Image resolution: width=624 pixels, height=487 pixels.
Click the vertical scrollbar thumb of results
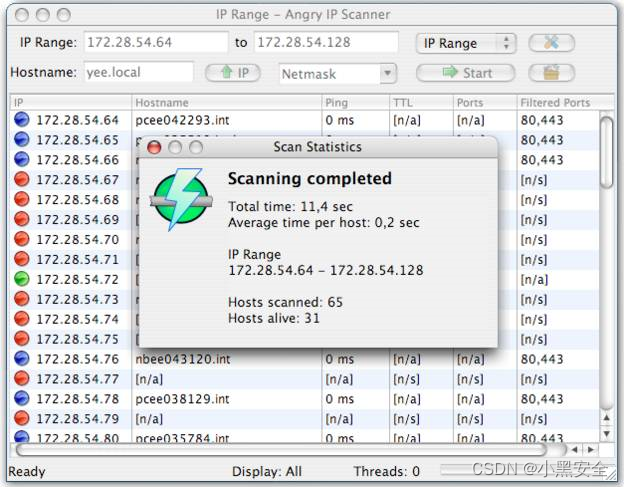click(x=606, y=152)
